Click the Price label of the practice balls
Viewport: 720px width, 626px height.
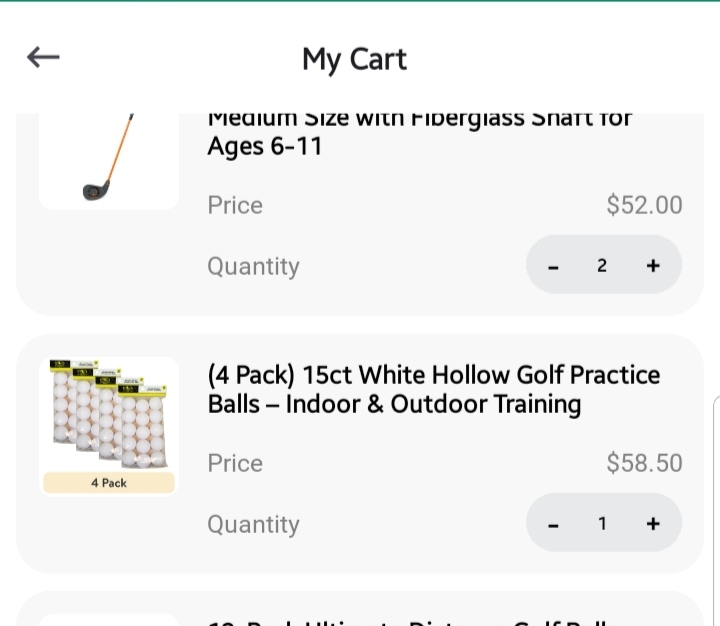(x=235, y=463)
